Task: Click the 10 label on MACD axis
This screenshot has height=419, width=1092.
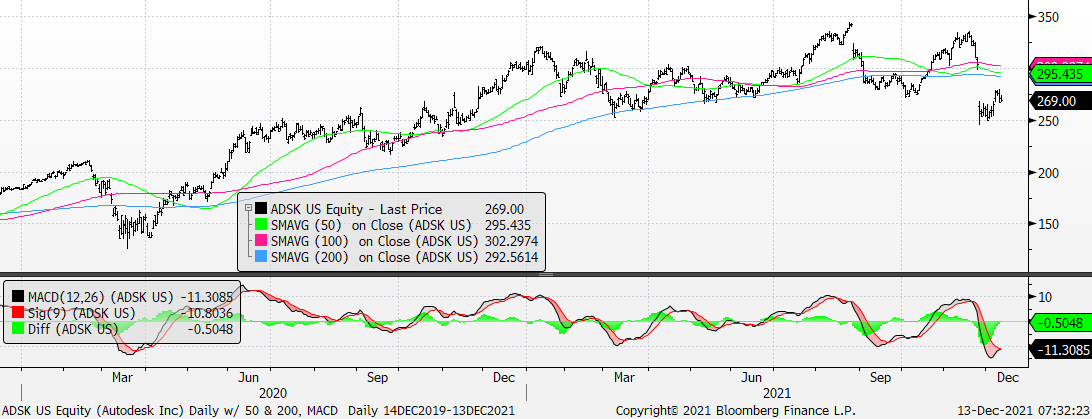Action: tap(1043, 297)
